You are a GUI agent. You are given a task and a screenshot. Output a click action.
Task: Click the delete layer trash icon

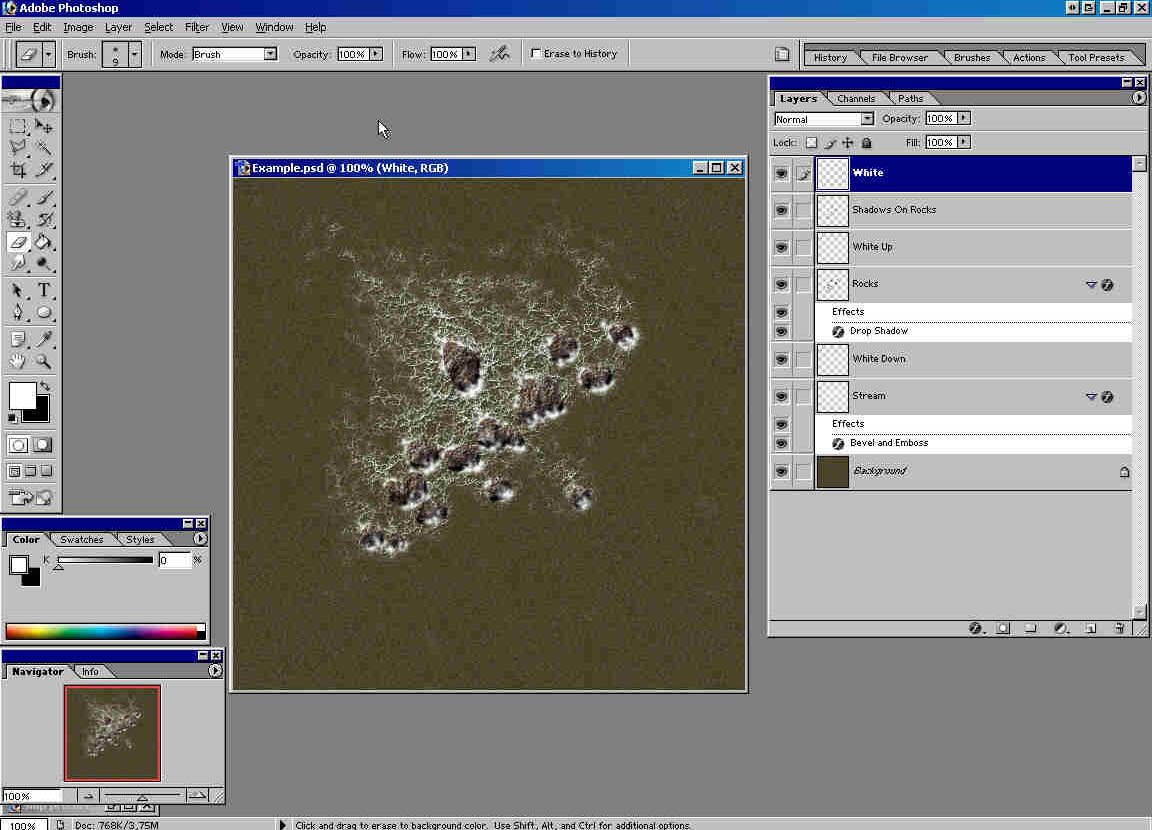(1119, 629)
